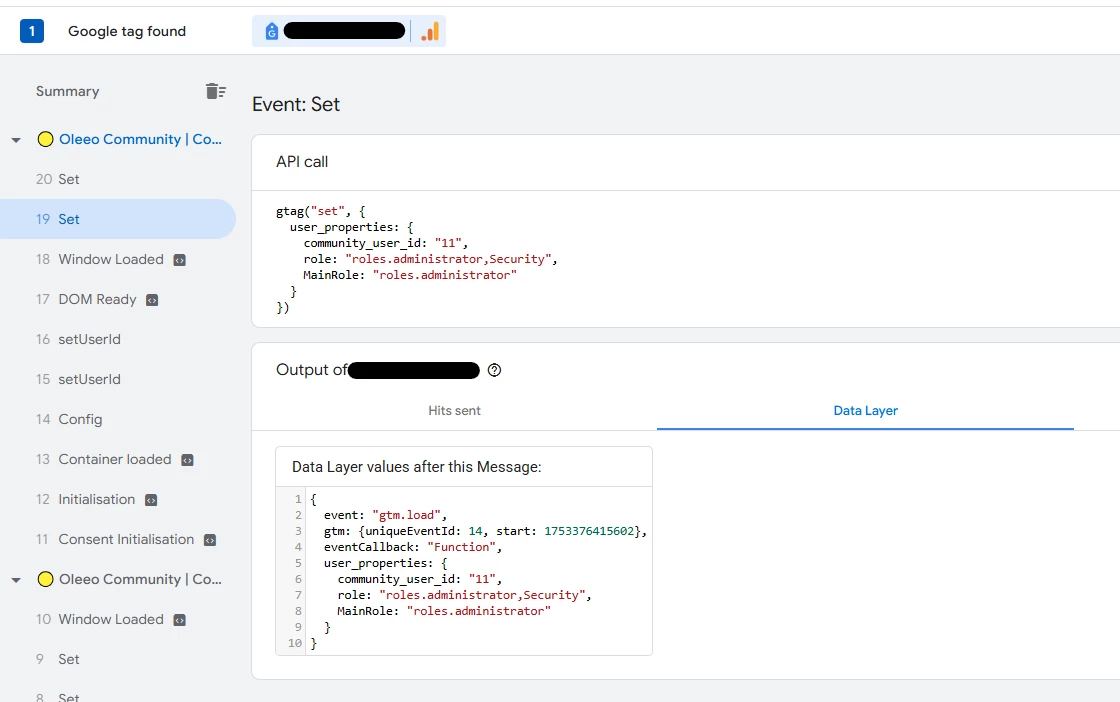Click the code icon beside Container loaded

pyautogui.click(x=187, y=460)
